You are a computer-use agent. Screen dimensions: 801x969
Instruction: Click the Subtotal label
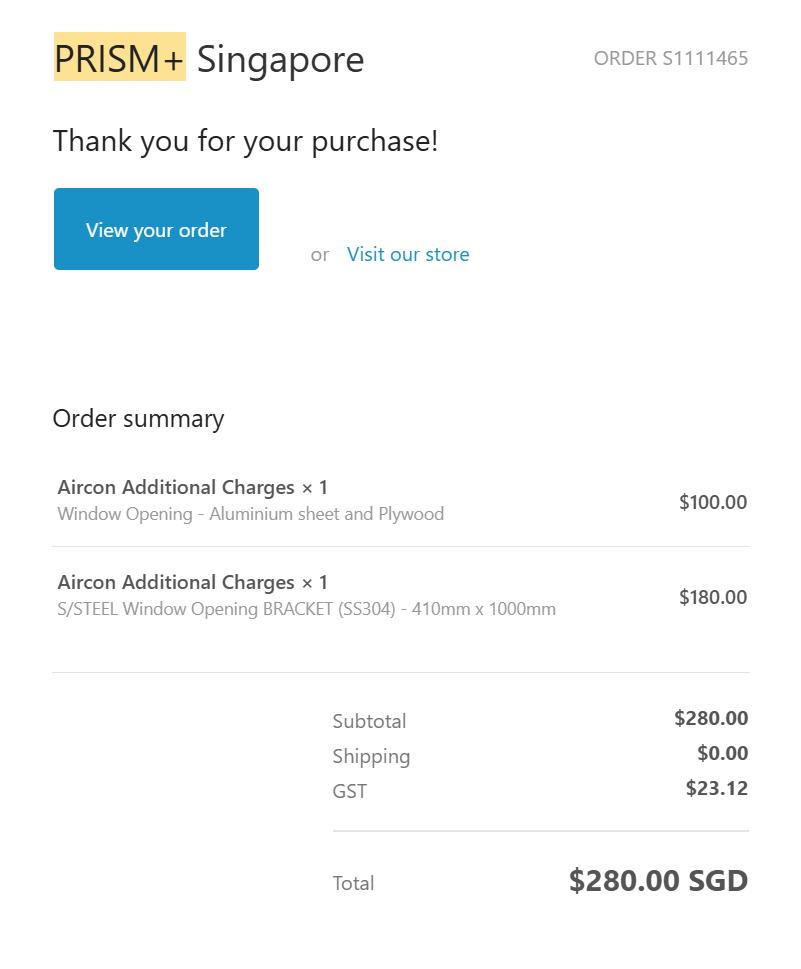click(369, 721)
